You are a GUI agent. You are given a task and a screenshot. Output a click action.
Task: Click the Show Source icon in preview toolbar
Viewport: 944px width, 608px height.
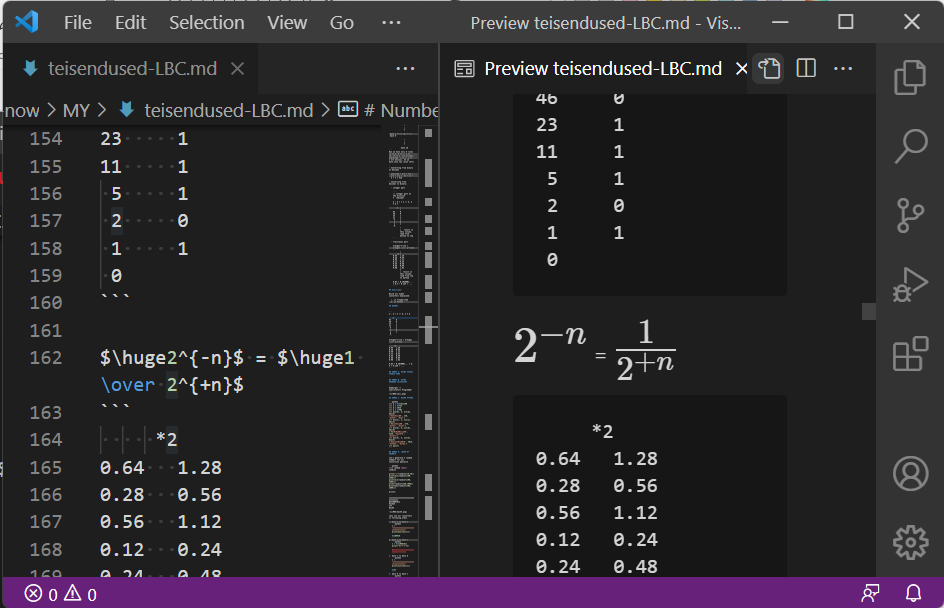[x=769, y=69]
